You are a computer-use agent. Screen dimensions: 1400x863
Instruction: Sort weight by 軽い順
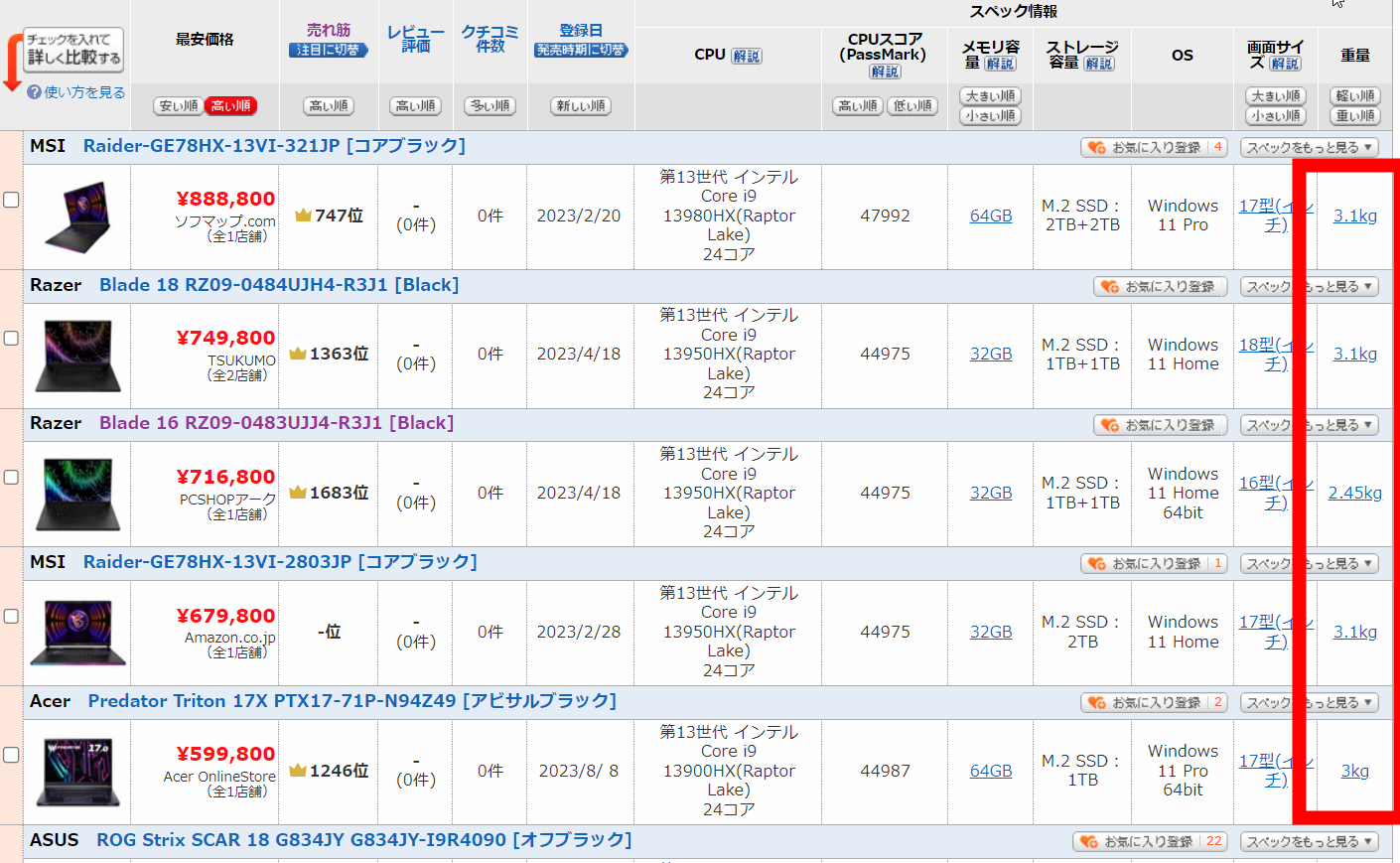click(1354, 96)
